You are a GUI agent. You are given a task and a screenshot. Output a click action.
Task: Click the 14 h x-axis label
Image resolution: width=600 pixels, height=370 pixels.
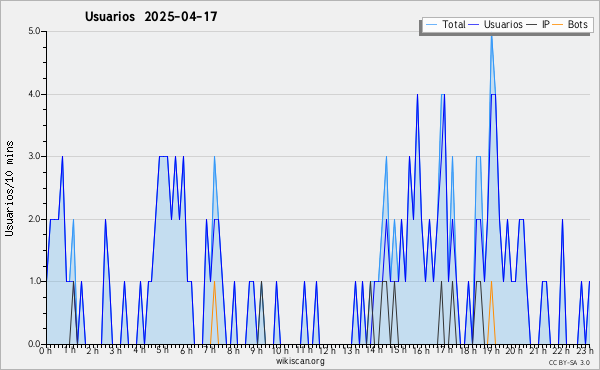(x=374, y=350)
